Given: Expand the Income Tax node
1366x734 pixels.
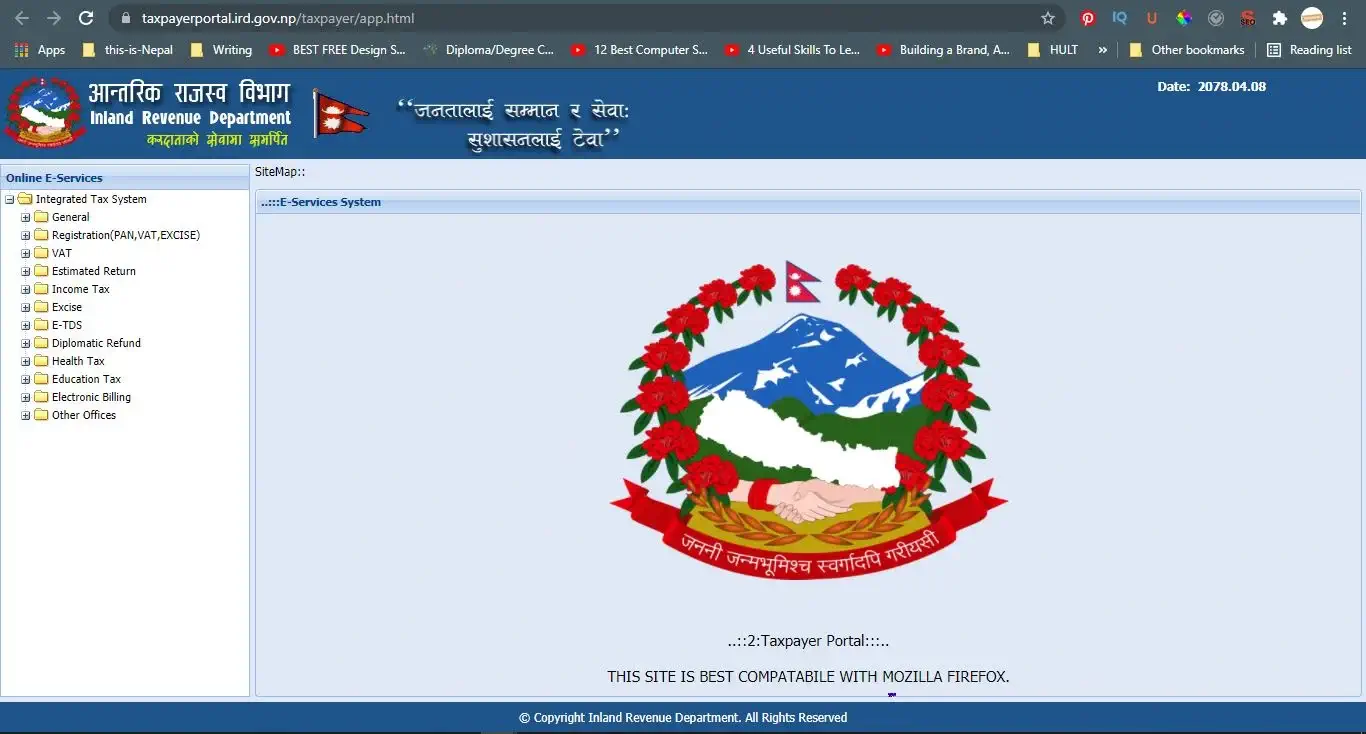Looking at the screenshot, I should [26, 289].
